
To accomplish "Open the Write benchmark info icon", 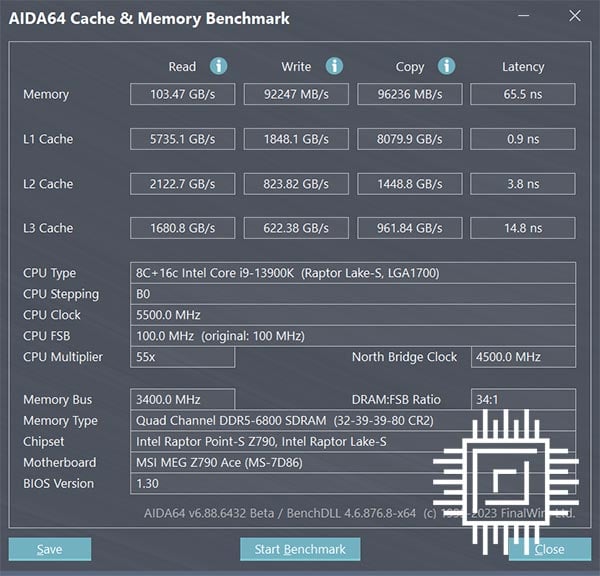I will pyautogui.click(x=334, y=66).
